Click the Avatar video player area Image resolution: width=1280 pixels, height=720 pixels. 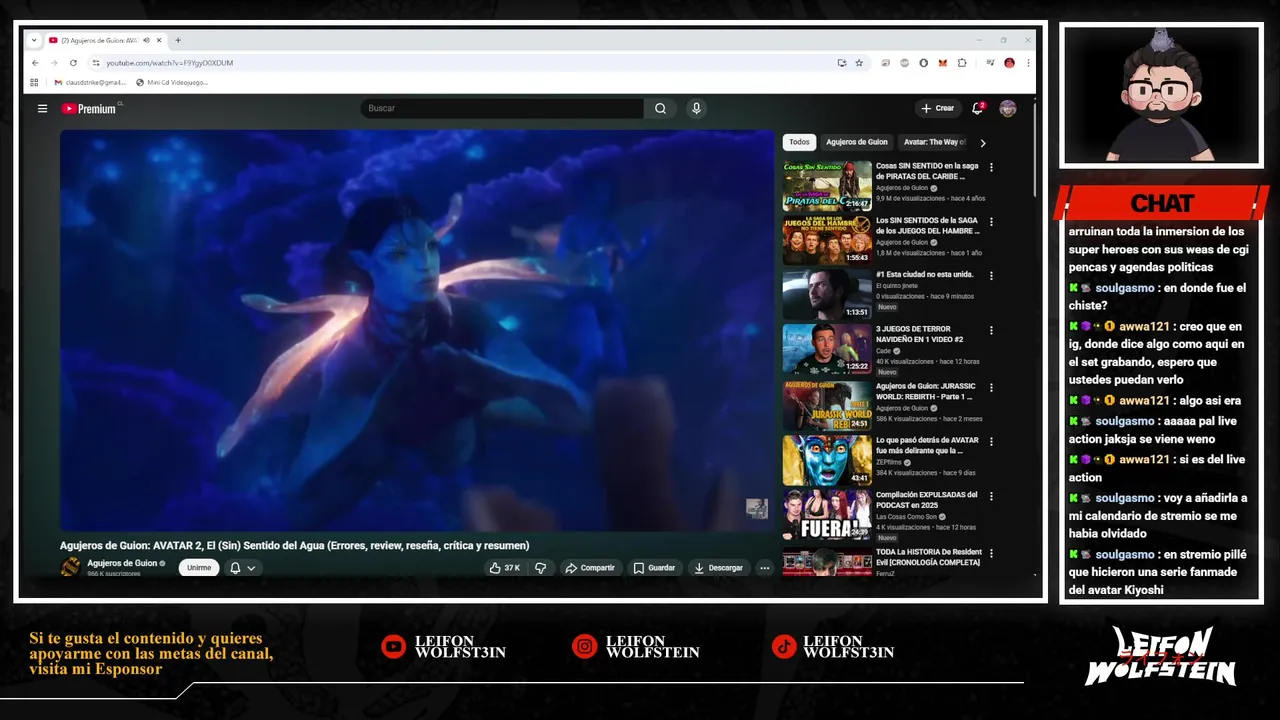tap(416, 330)
